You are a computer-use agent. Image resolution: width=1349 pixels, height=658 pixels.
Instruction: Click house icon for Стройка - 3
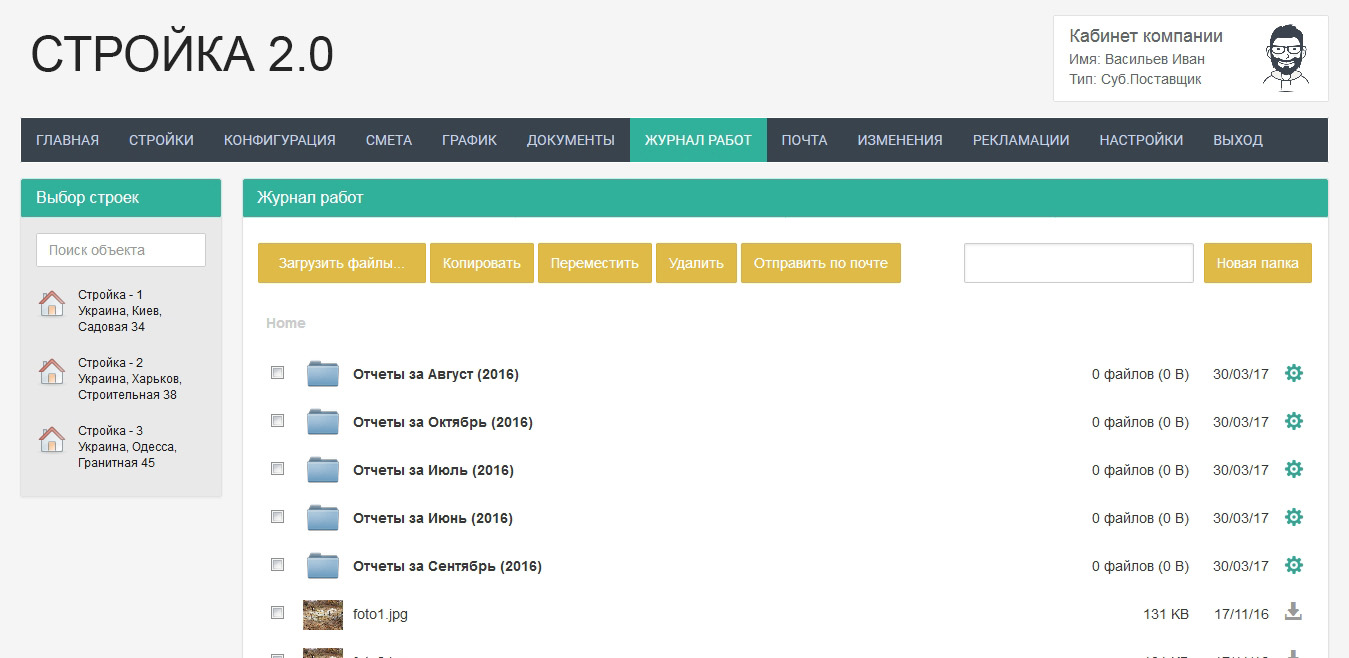pyautogui.click(x=51, y=440)
